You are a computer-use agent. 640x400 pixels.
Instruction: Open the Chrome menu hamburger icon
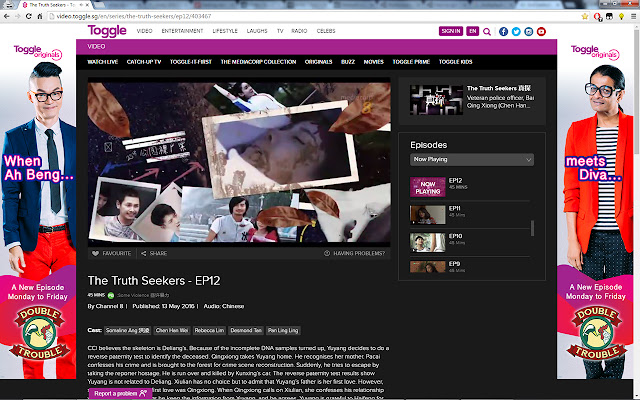click(x=633, y=16)
